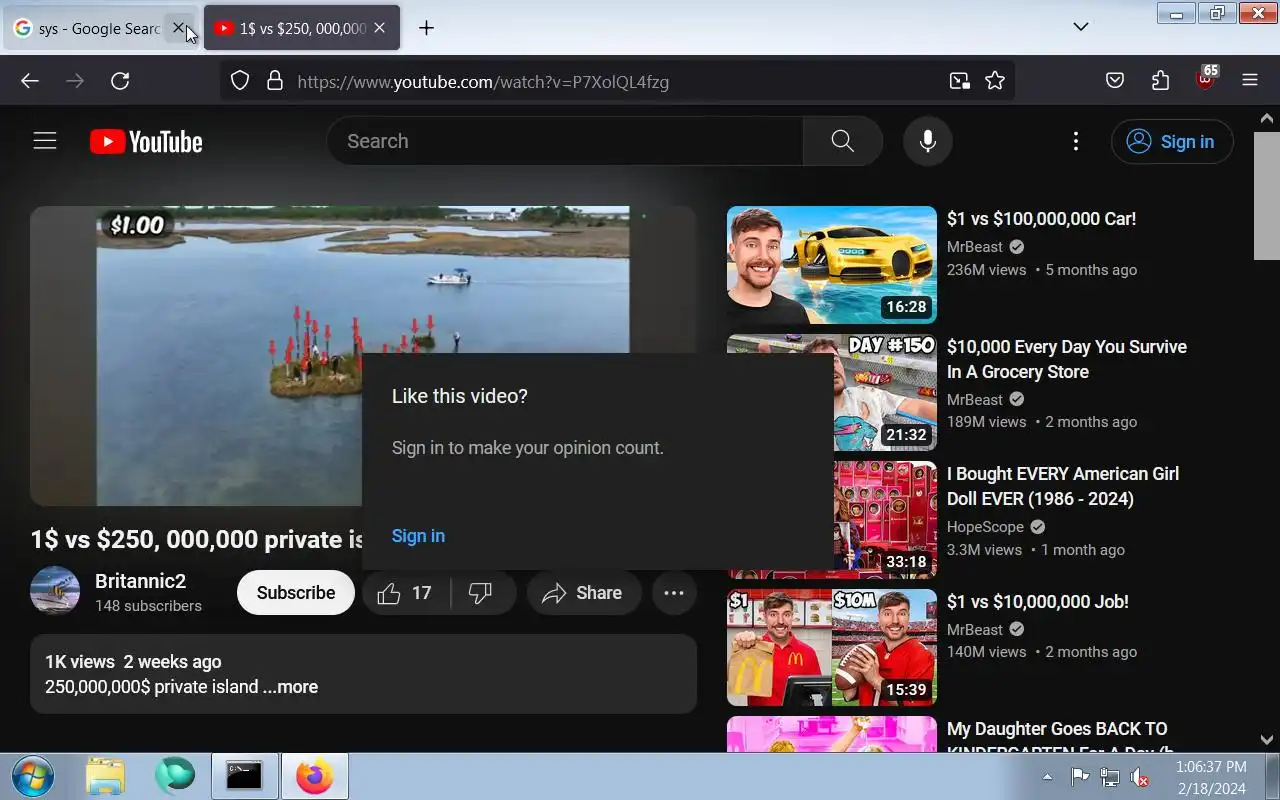View site security padlock info
This screenshot has height=800, width=1280.
[x=275, y=81]
